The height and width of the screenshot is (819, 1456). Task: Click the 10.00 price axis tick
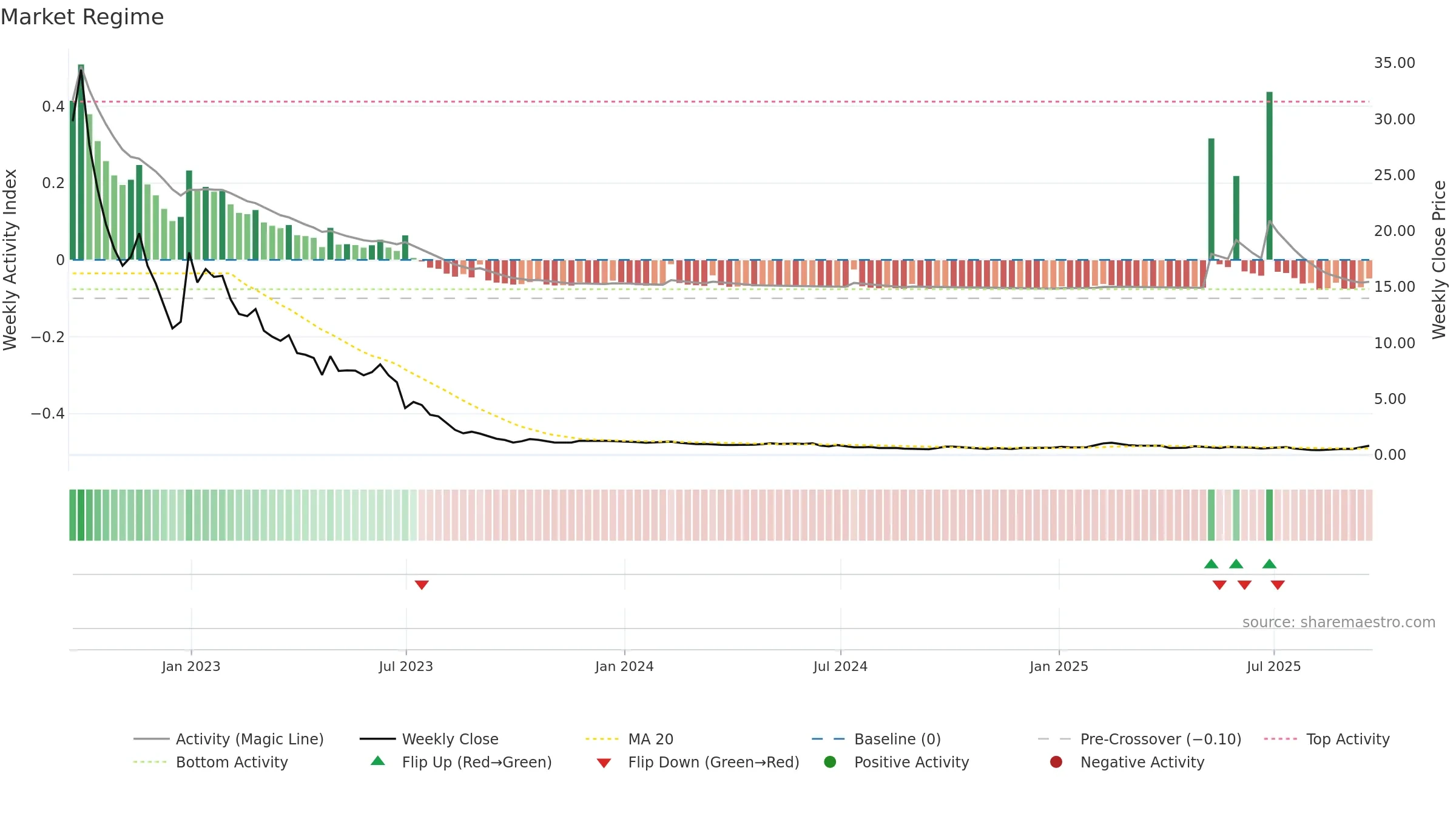tap(1394, 343)
